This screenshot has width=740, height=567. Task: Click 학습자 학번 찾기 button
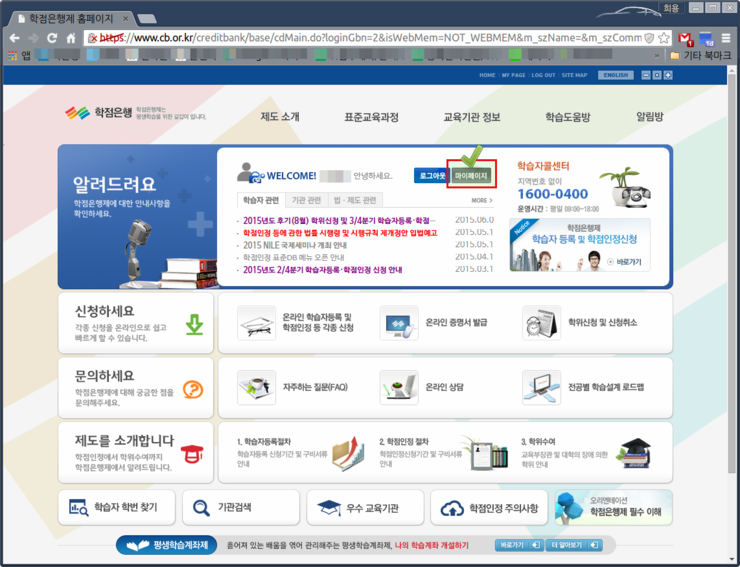point(117,508)
